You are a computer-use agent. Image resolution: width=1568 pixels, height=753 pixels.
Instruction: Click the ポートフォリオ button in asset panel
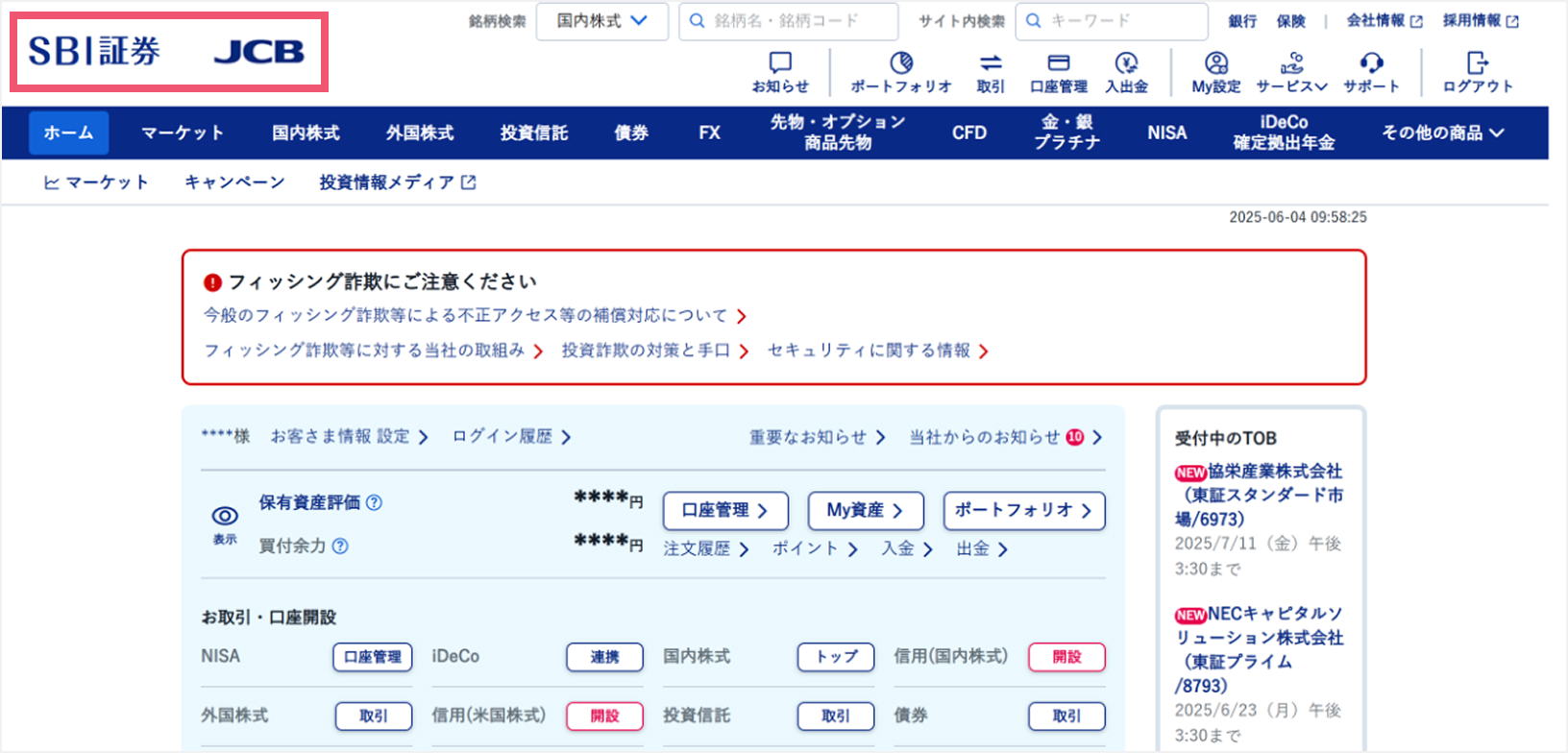(x=1024, y=511)
